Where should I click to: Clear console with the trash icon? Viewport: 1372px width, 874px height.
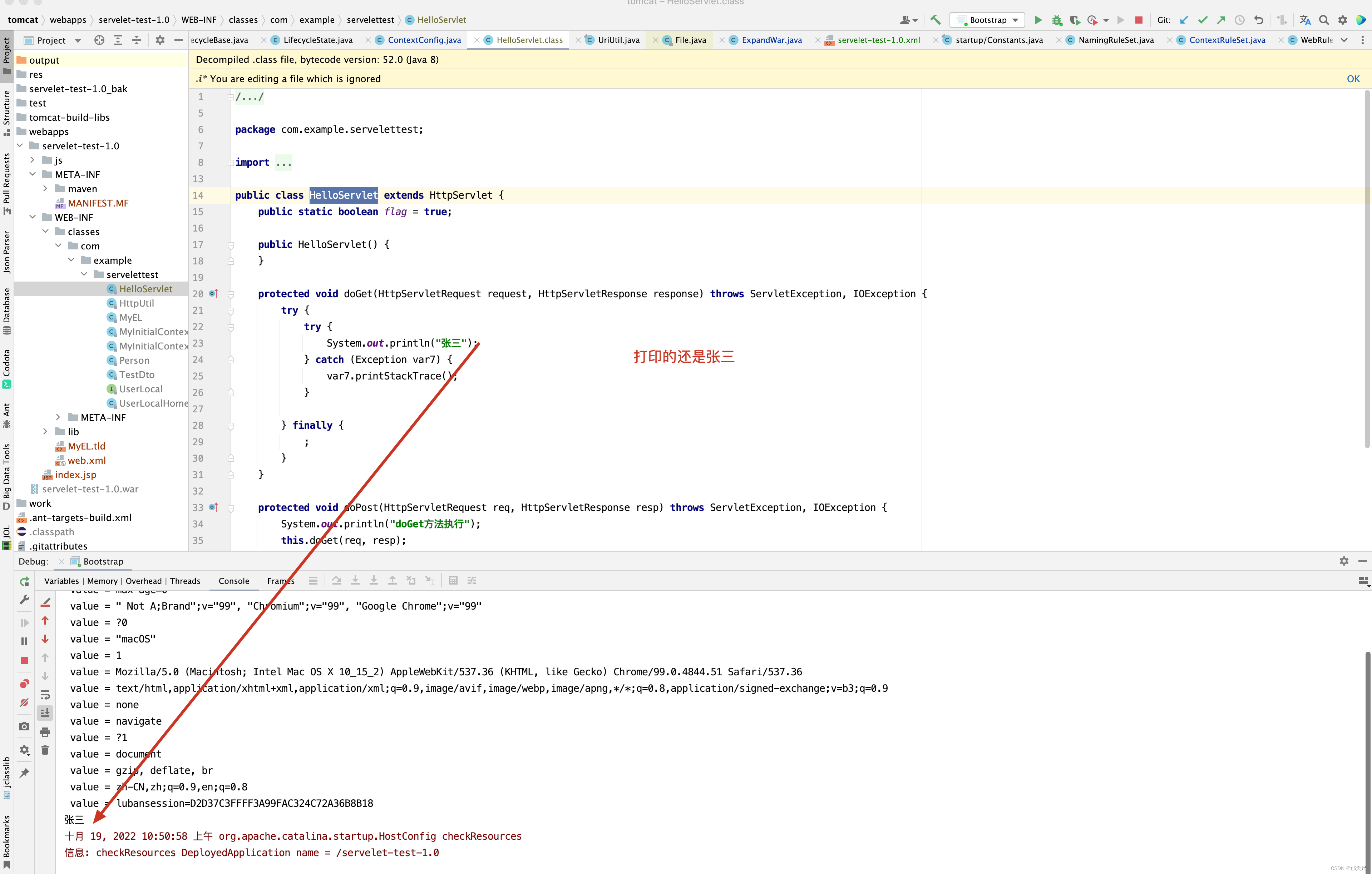[45, 750]
